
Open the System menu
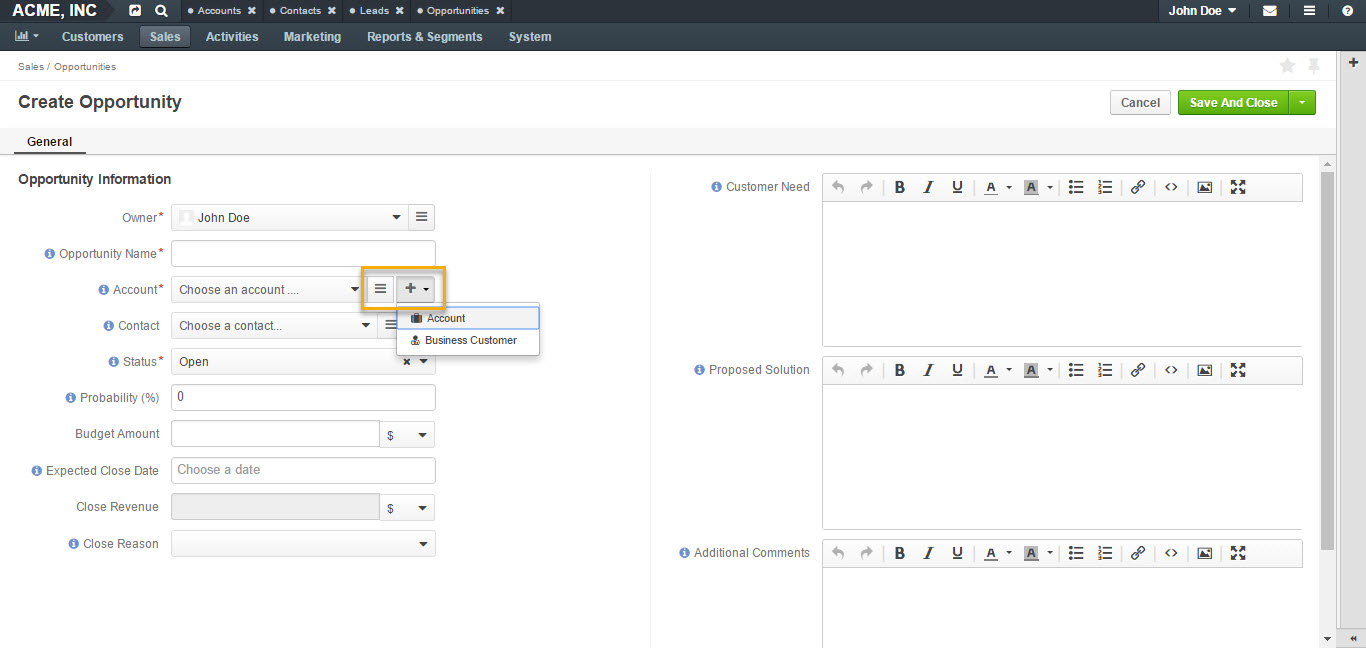pyautogui.click(x=530, y=37)
